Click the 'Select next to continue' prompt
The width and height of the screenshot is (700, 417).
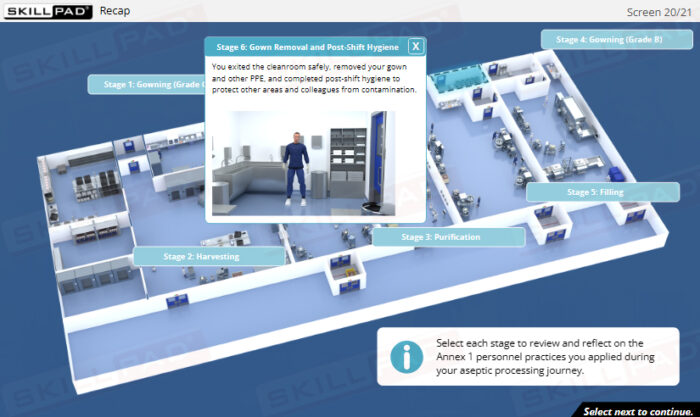pos(638,410)
